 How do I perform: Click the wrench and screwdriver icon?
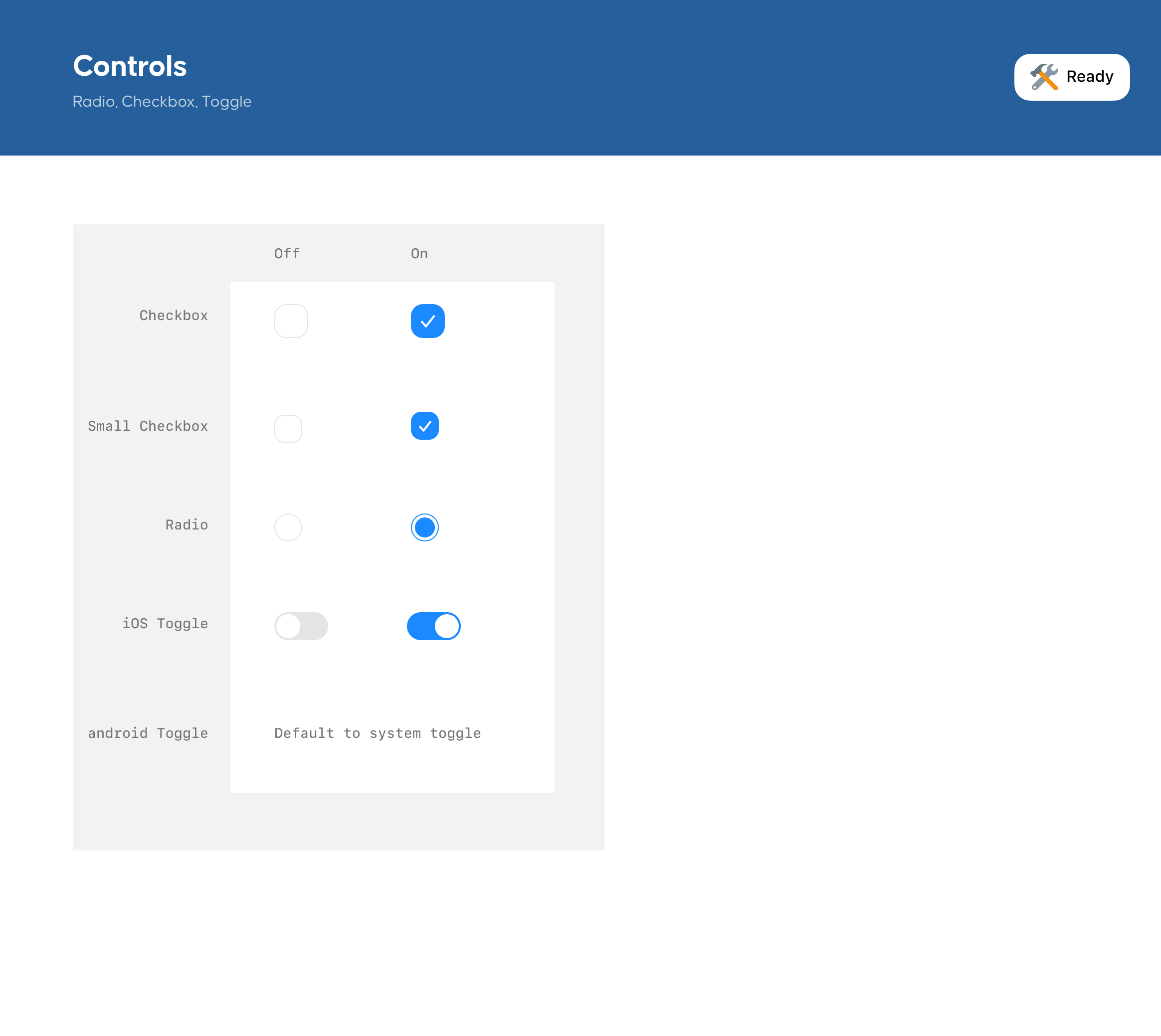coord(1044,77)
